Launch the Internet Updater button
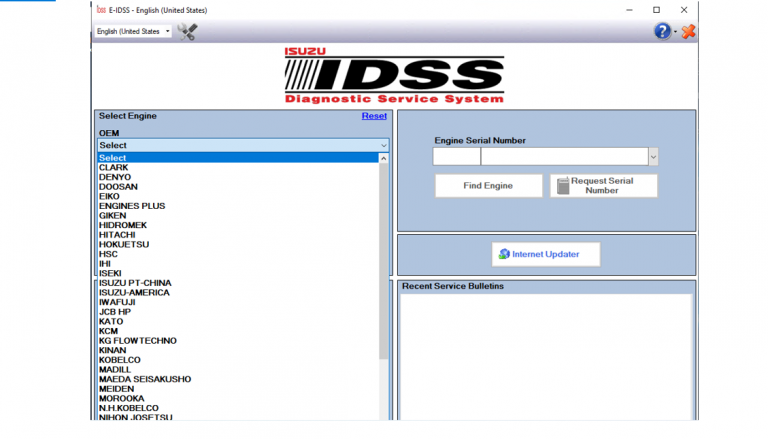Image resolution: width=768 pixels, height=439 pixels. coord(546,254)
